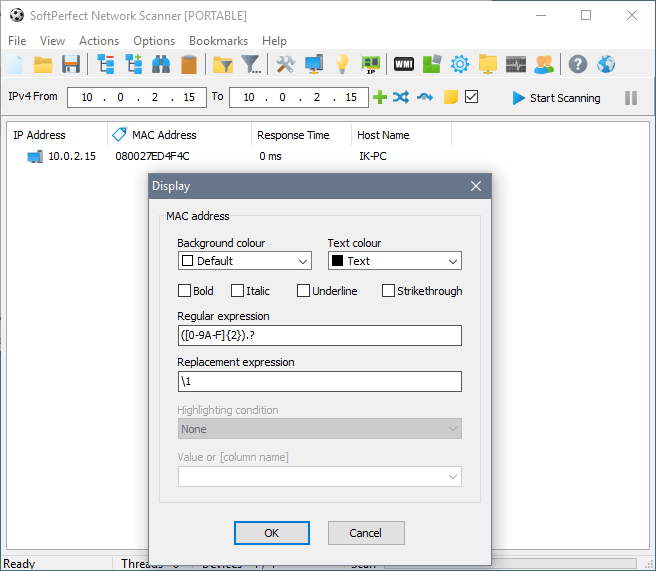Click the expand tree toolbar icon
Image resolution: width=656 pixels, height=571 pixels.
(134, 64)
